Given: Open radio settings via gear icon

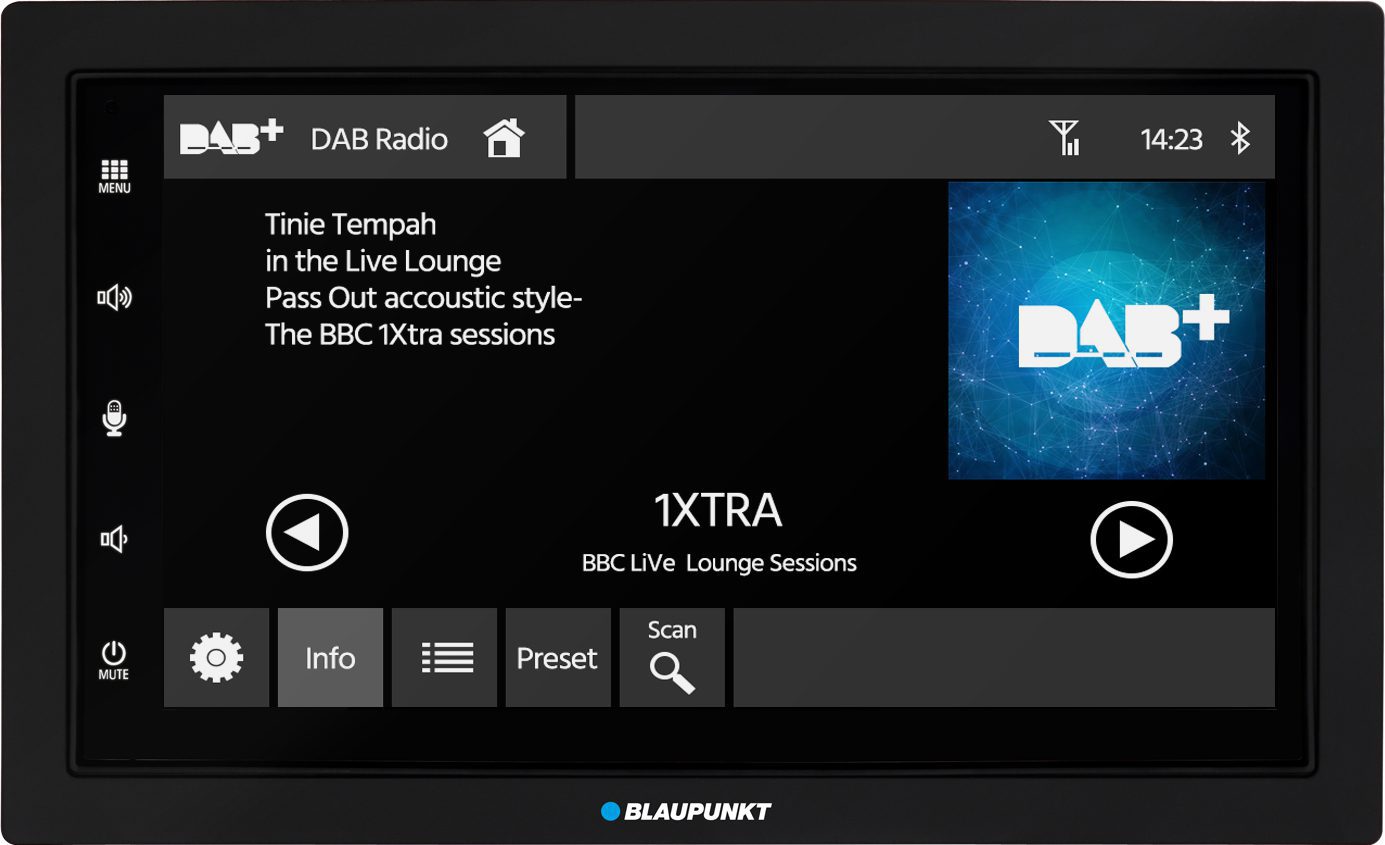Looking at the screenshot, I should (x=216, y=658).
